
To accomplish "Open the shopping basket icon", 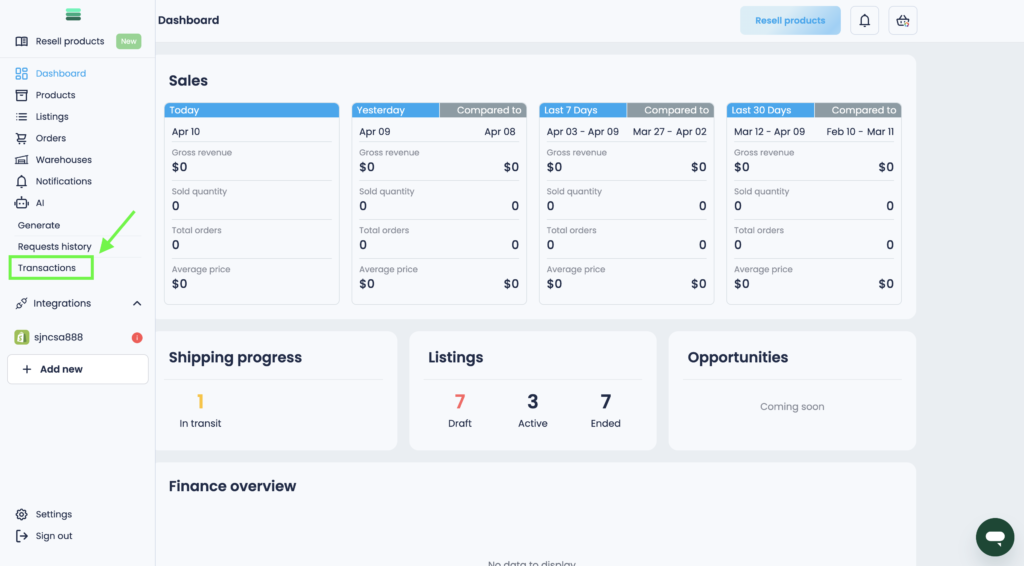I will 903,21.
